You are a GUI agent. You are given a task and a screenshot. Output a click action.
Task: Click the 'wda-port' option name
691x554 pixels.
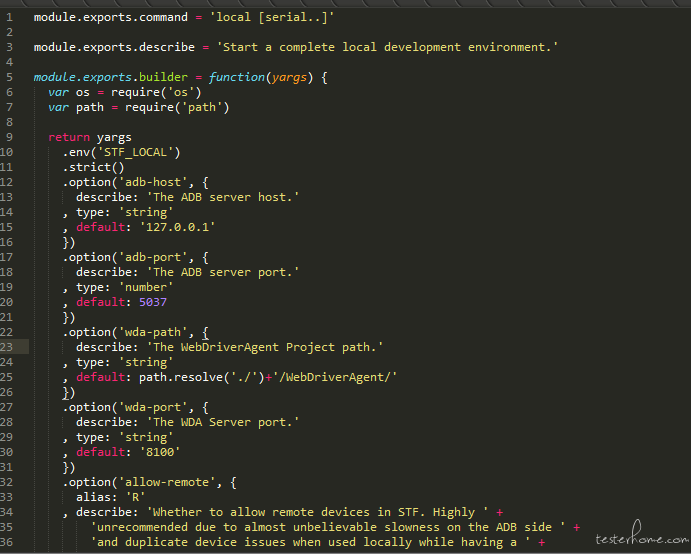(153, 407)
